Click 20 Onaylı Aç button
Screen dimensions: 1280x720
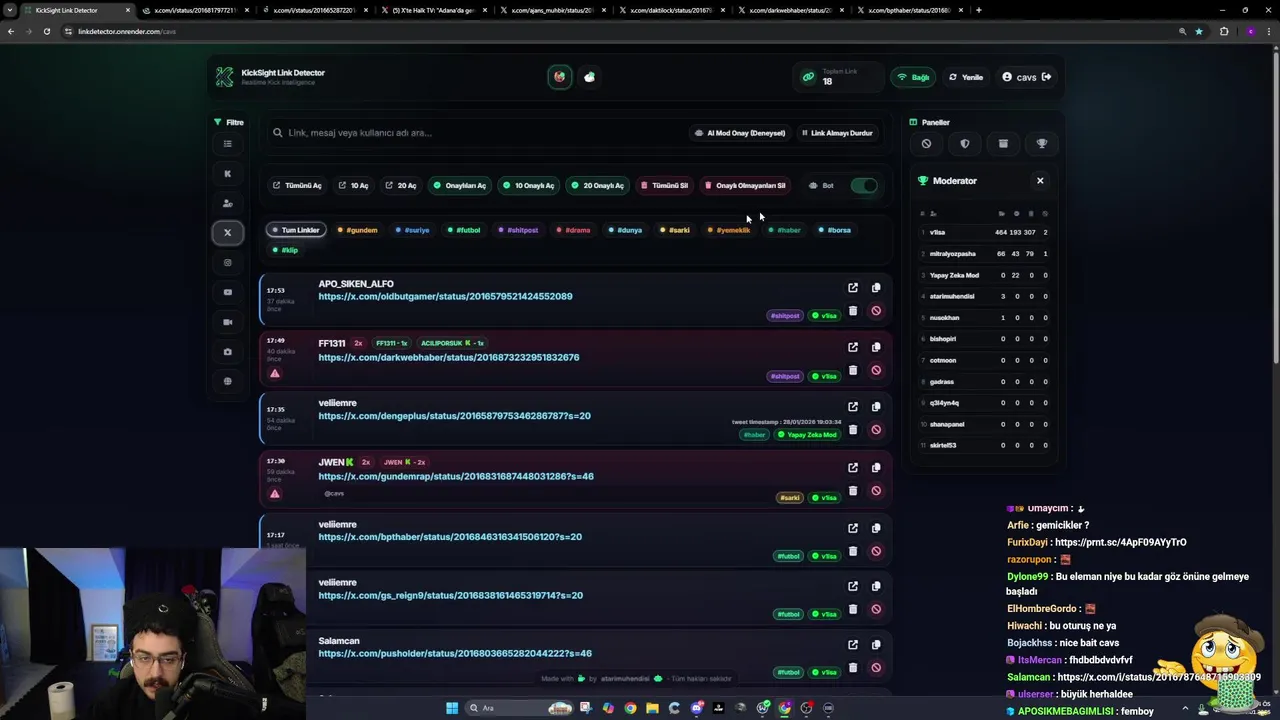point(597,186)
